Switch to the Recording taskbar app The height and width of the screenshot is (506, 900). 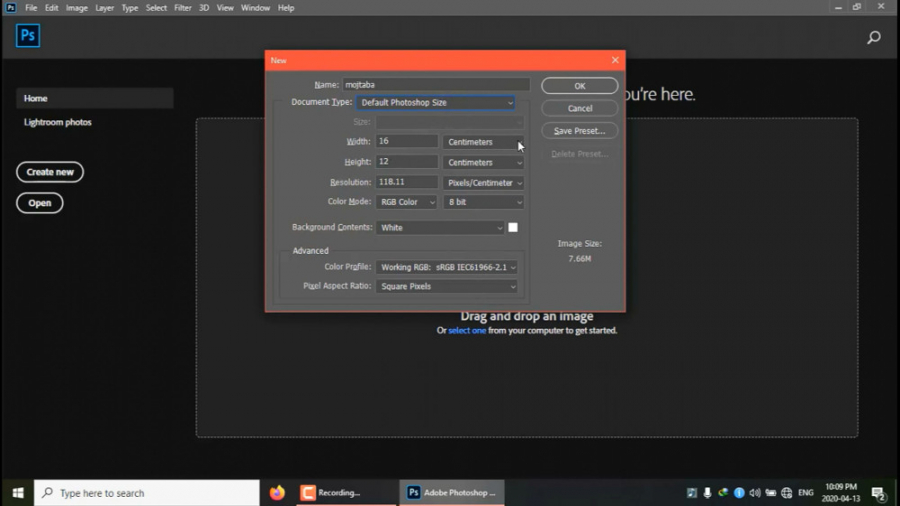346,493
